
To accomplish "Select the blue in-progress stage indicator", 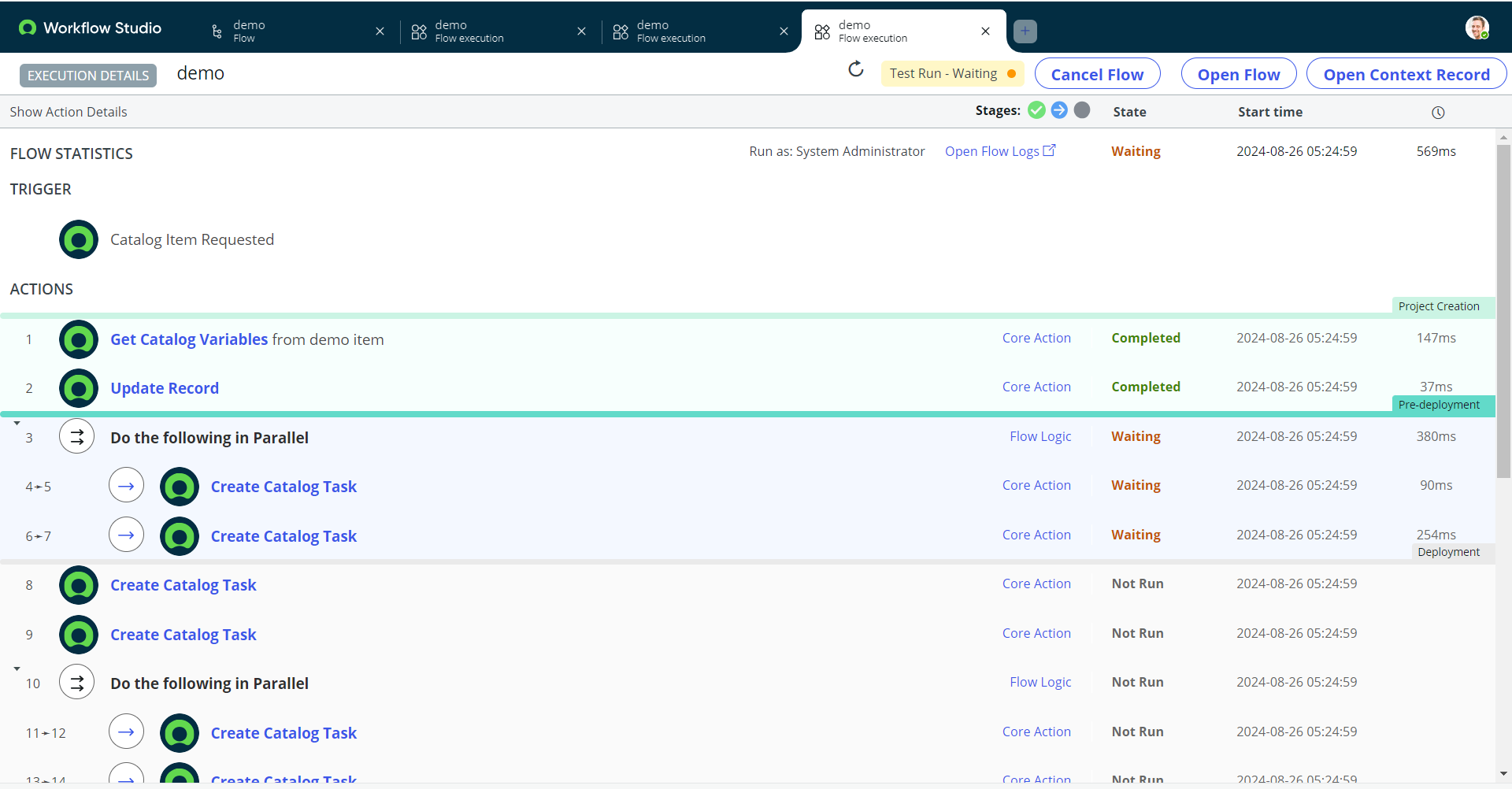I will click(1059, 110).
